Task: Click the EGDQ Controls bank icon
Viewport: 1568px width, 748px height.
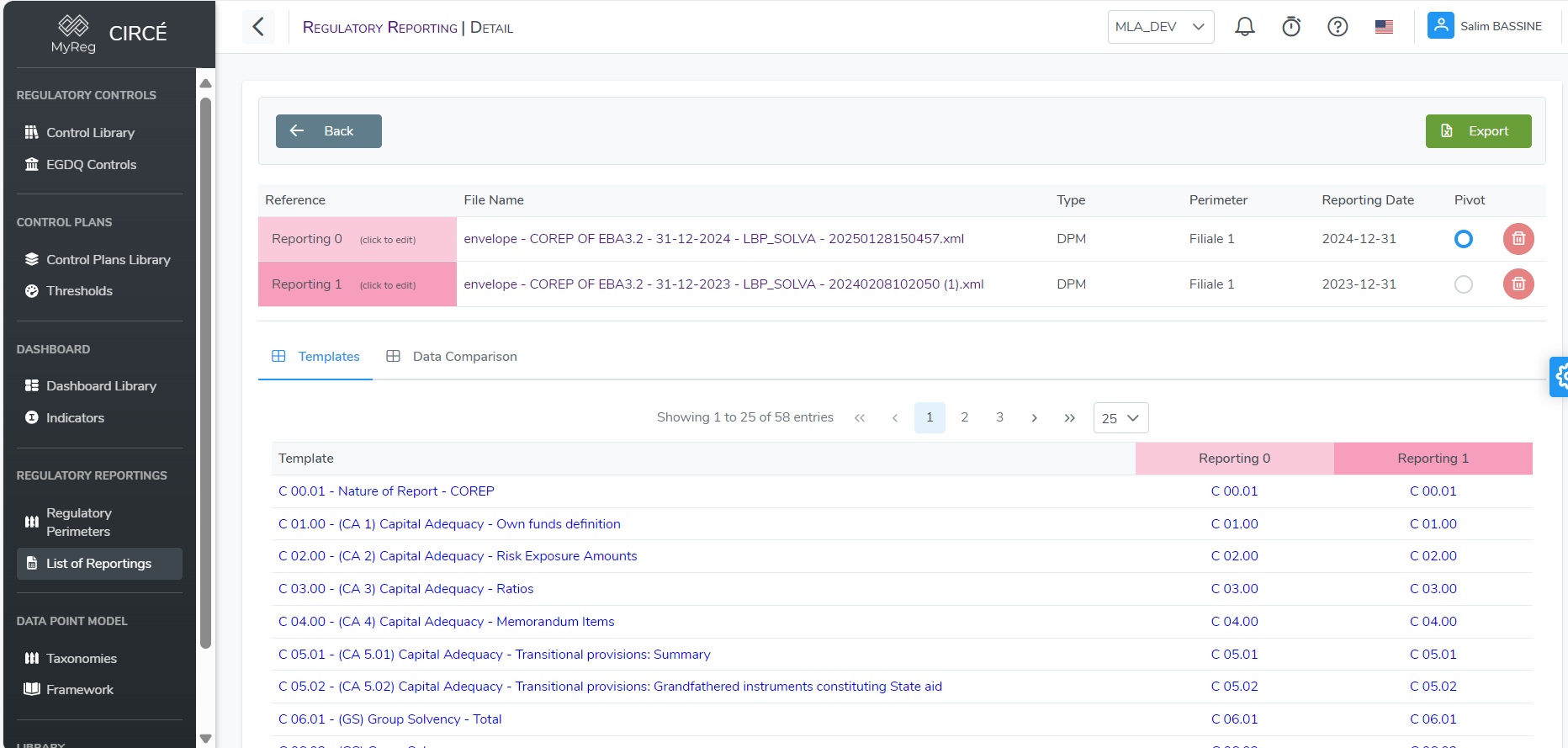Action: click(32, 164)
